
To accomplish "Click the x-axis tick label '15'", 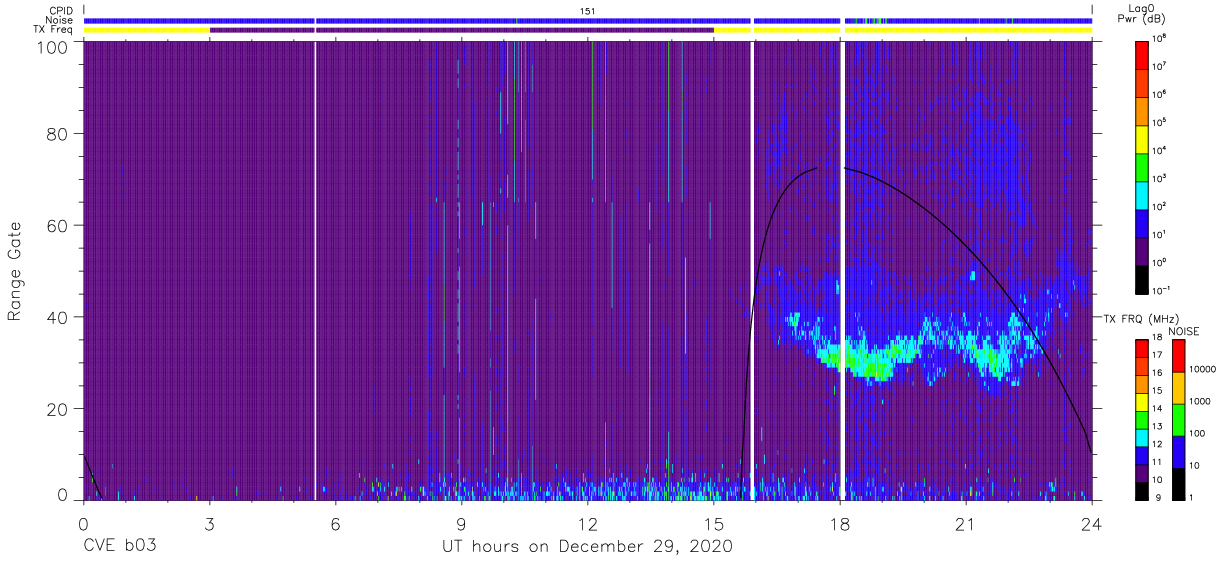I will [713, 524].
